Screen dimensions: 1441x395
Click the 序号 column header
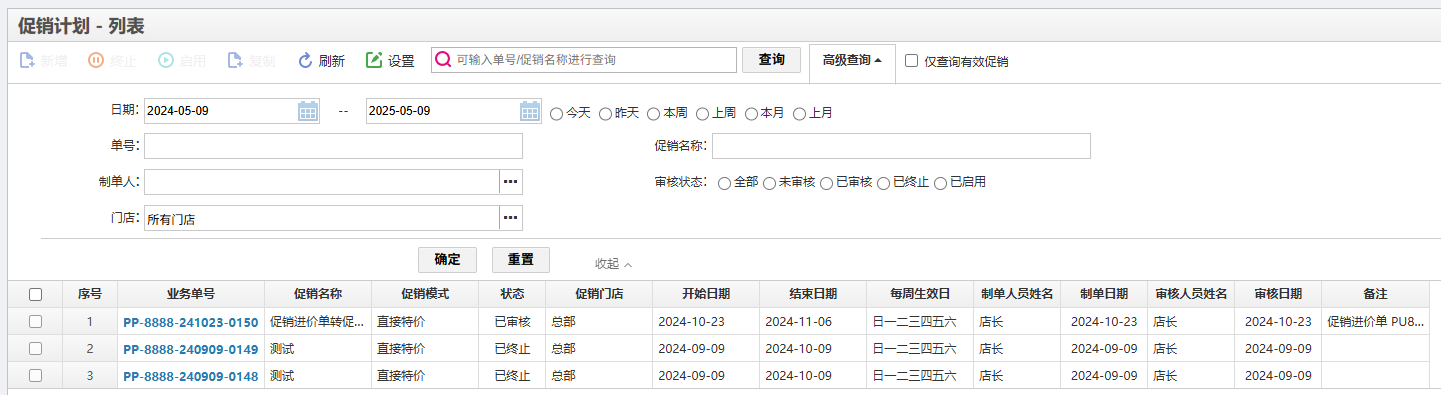(90, 294)
